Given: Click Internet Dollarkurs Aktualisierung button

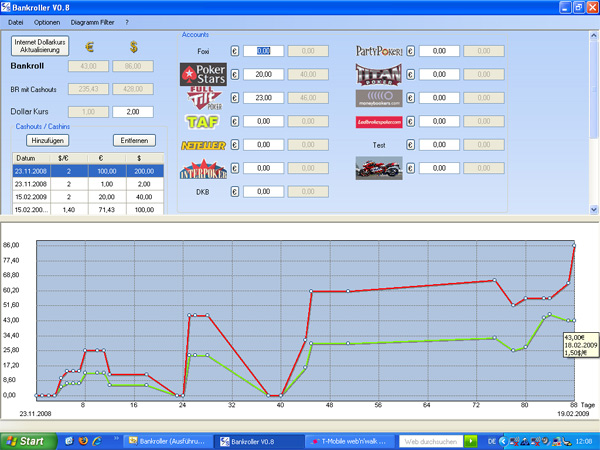Looking at the screenshot, I should click(x=40, y=46).
